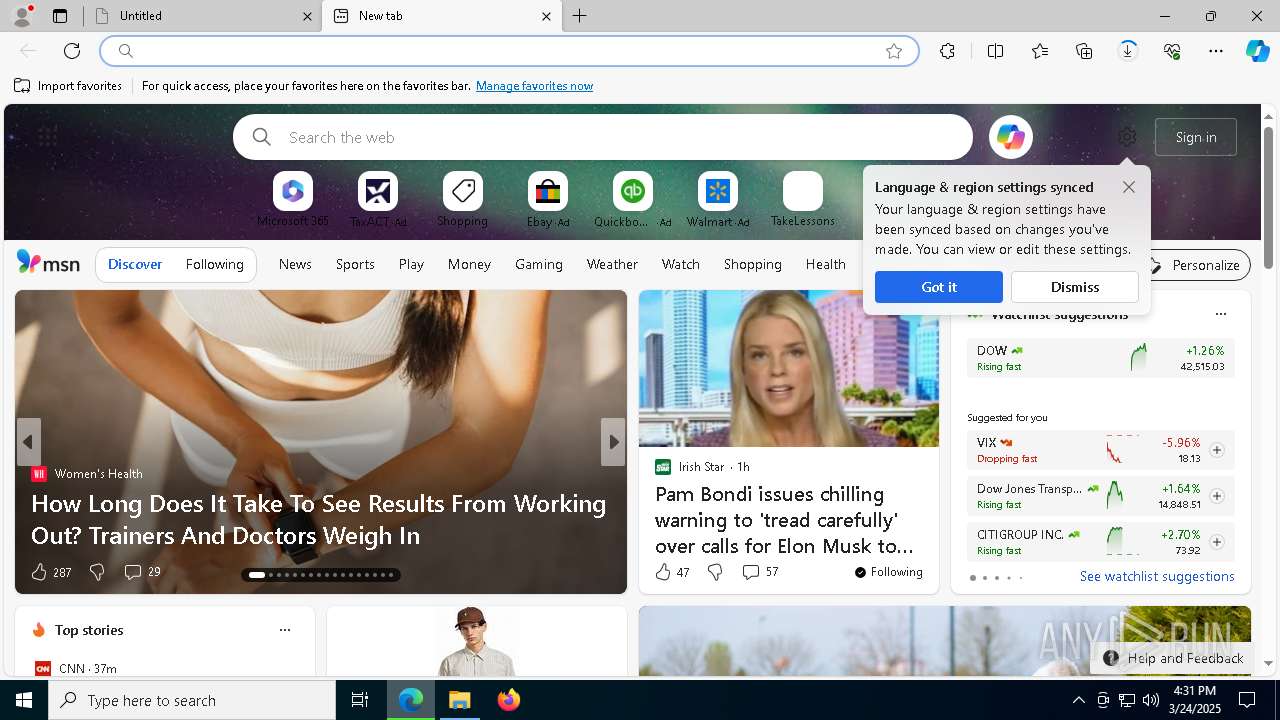Show previous carousel story

[28, 442]
